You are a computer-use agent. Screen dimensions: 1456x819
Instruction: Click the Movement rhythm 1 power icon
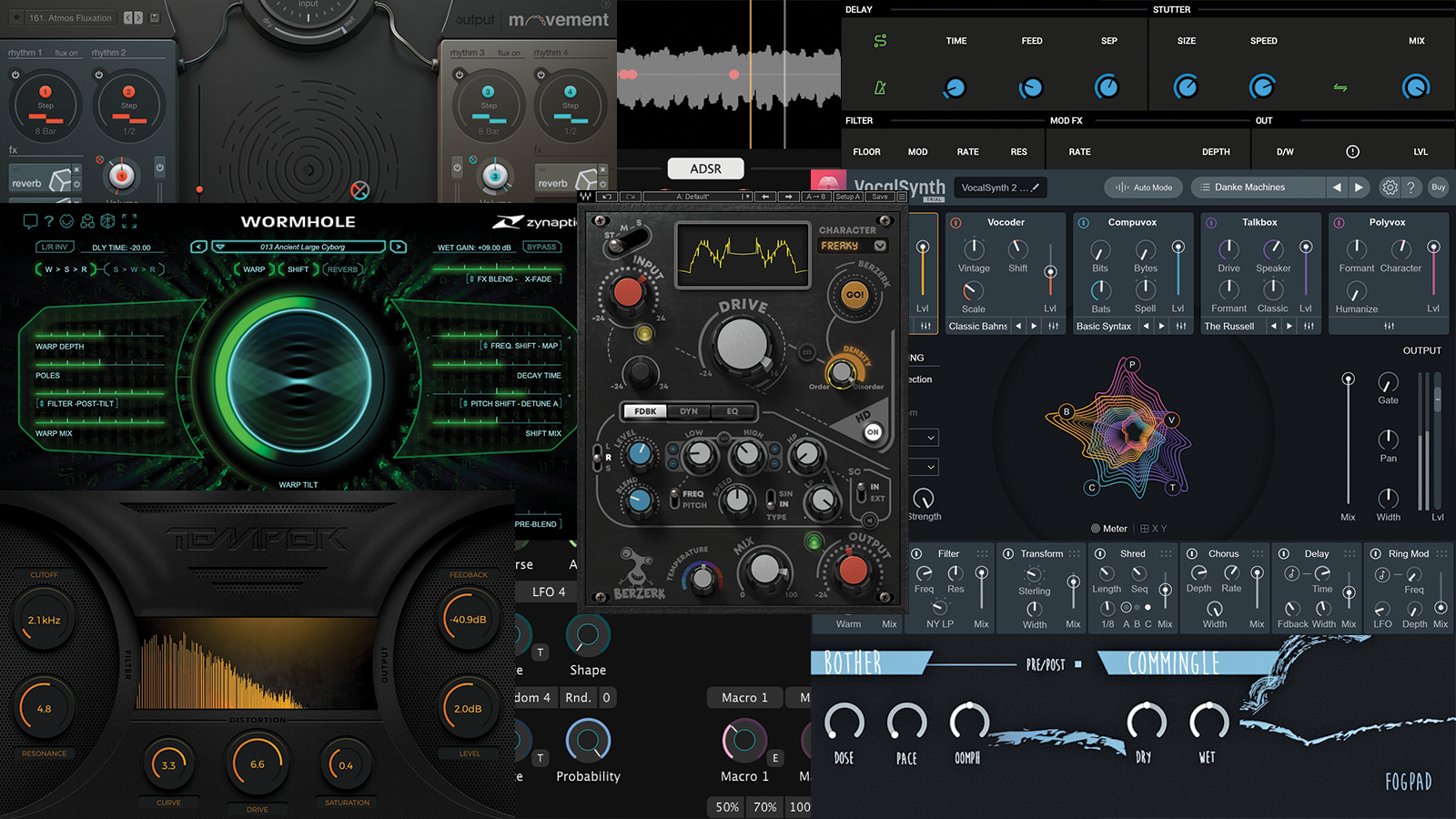coord(15,75)
